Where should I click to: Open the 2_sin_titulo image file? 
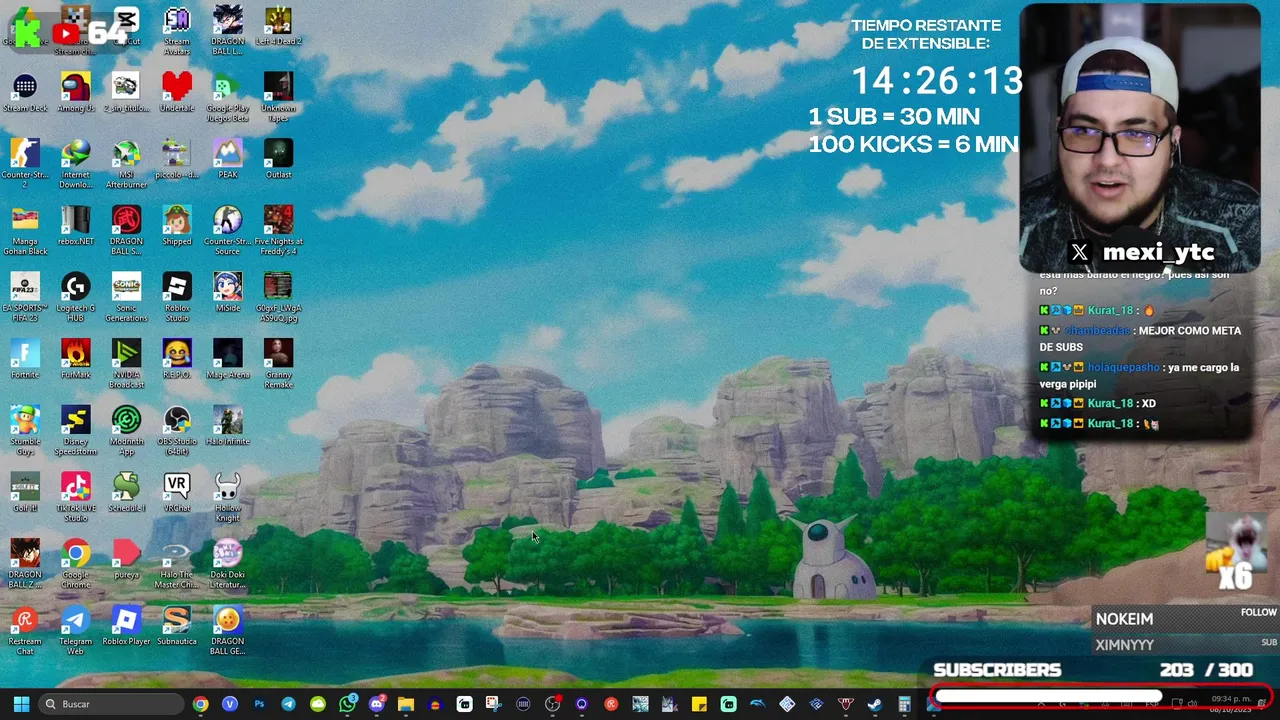126,93
